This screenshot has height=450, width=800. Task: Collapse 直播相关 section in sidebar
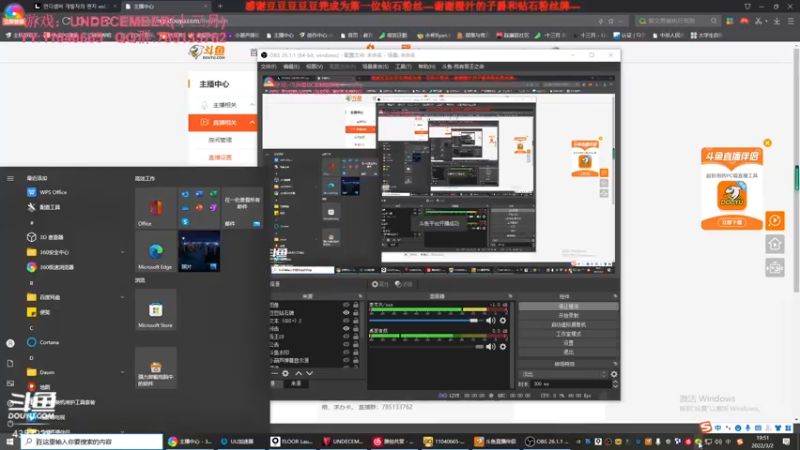(x=252, y=122)
